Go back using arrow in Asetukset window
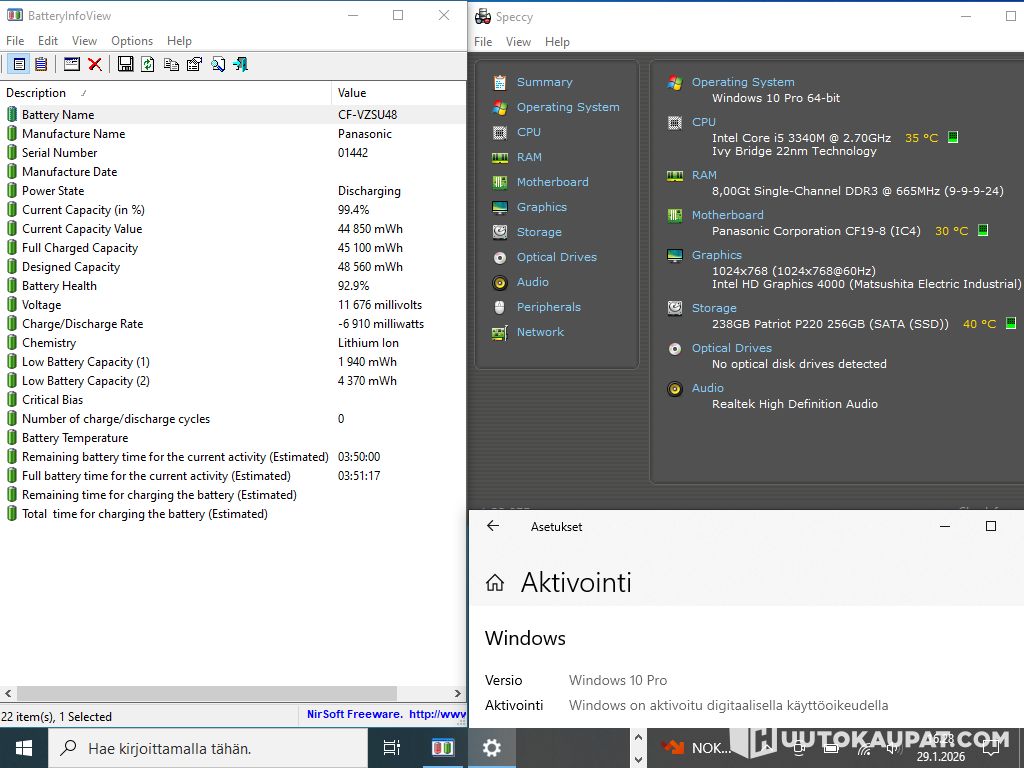The image size is (1024, 768). [493, 526]
